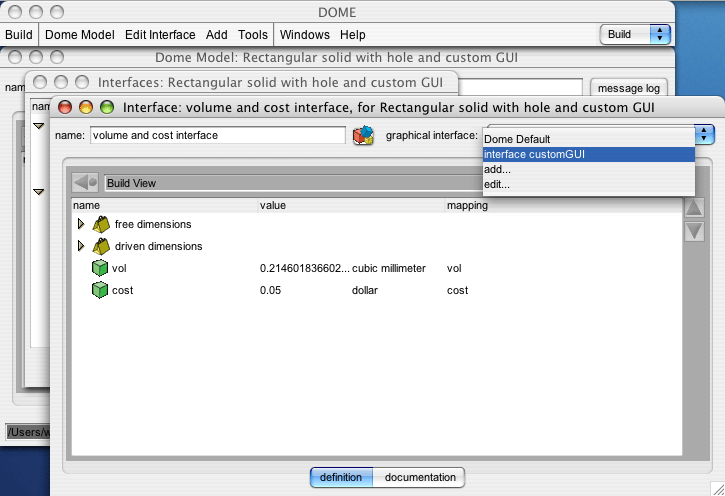
Task: Click the up arrow button beside the table
Action: pyautogui.click(x=694, y=208)
